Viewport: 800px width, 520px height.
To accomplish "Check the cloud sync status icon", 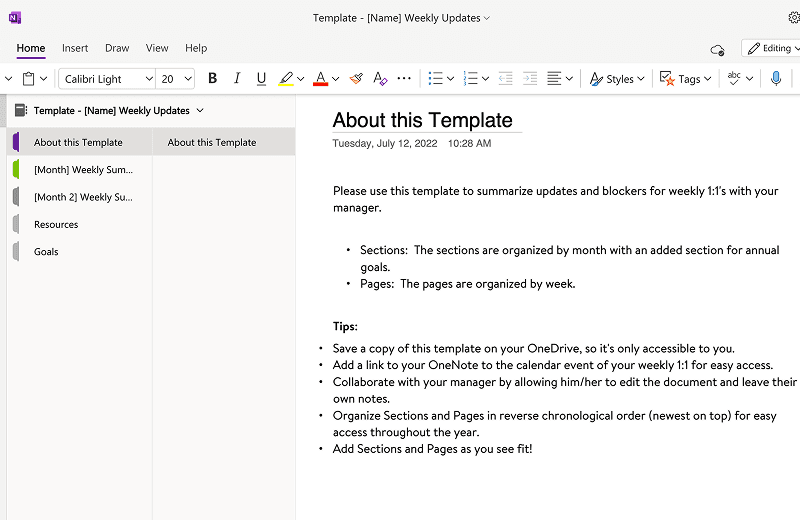I will click(717, 49).
